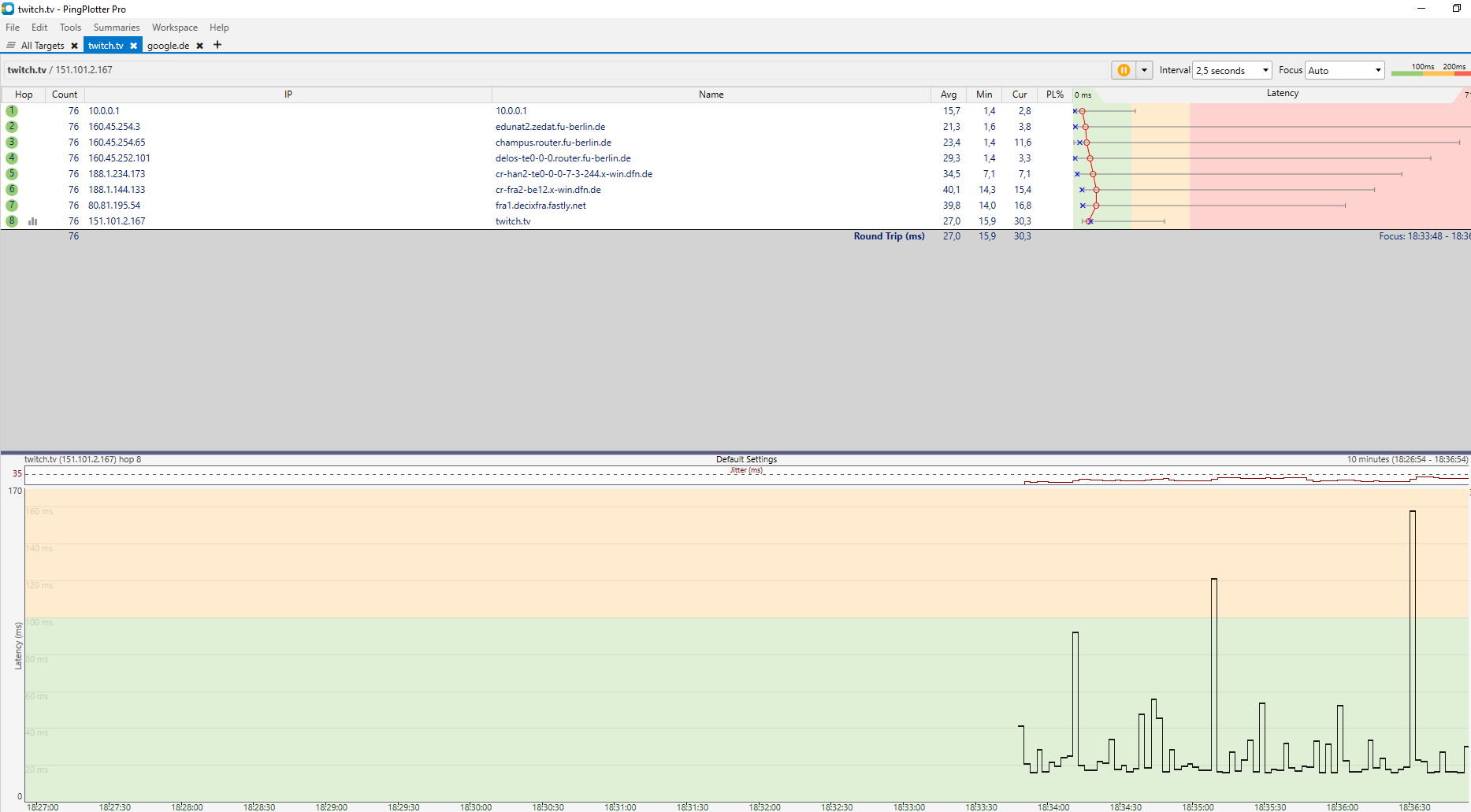This screenshot has width=1471, height=812.
Task: Select hop 4 green circle icon
Action: [12, 158]
